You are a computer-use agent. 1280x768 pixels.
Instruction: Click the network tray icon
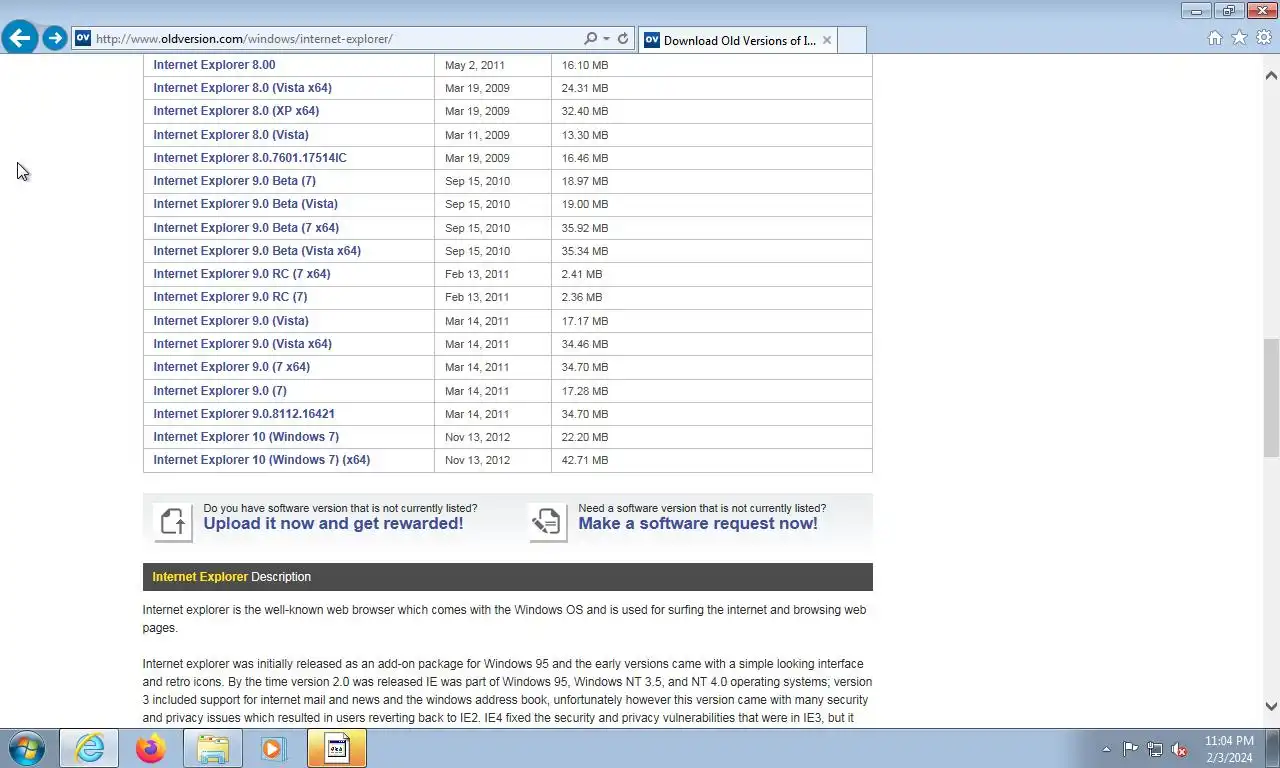tap(1155, 749)
